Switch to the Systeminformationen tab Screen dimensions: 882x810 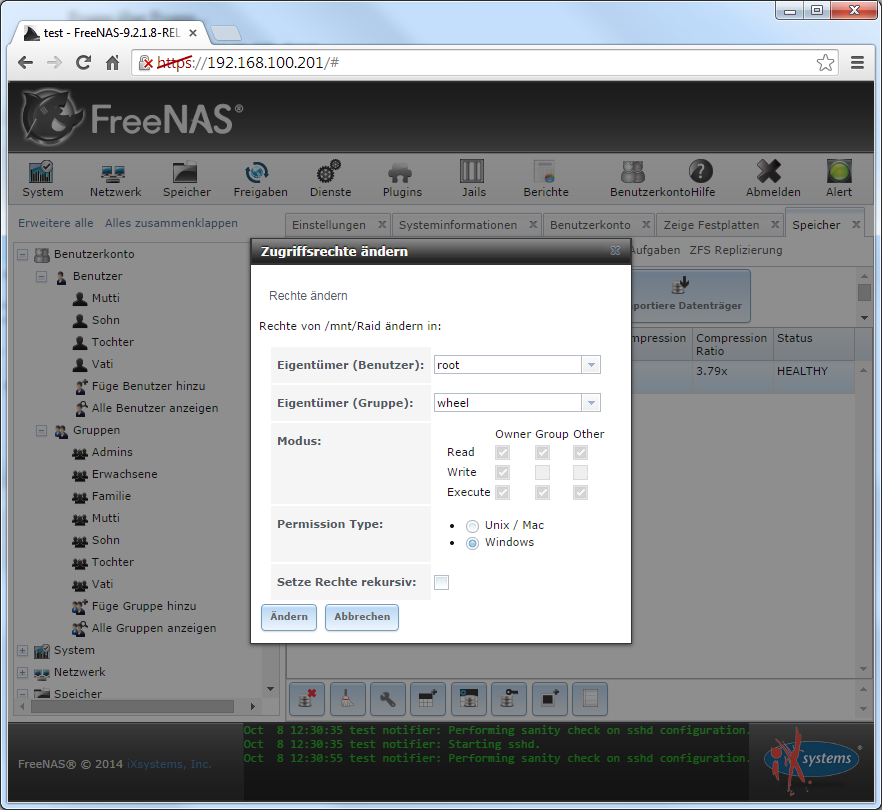458,225
